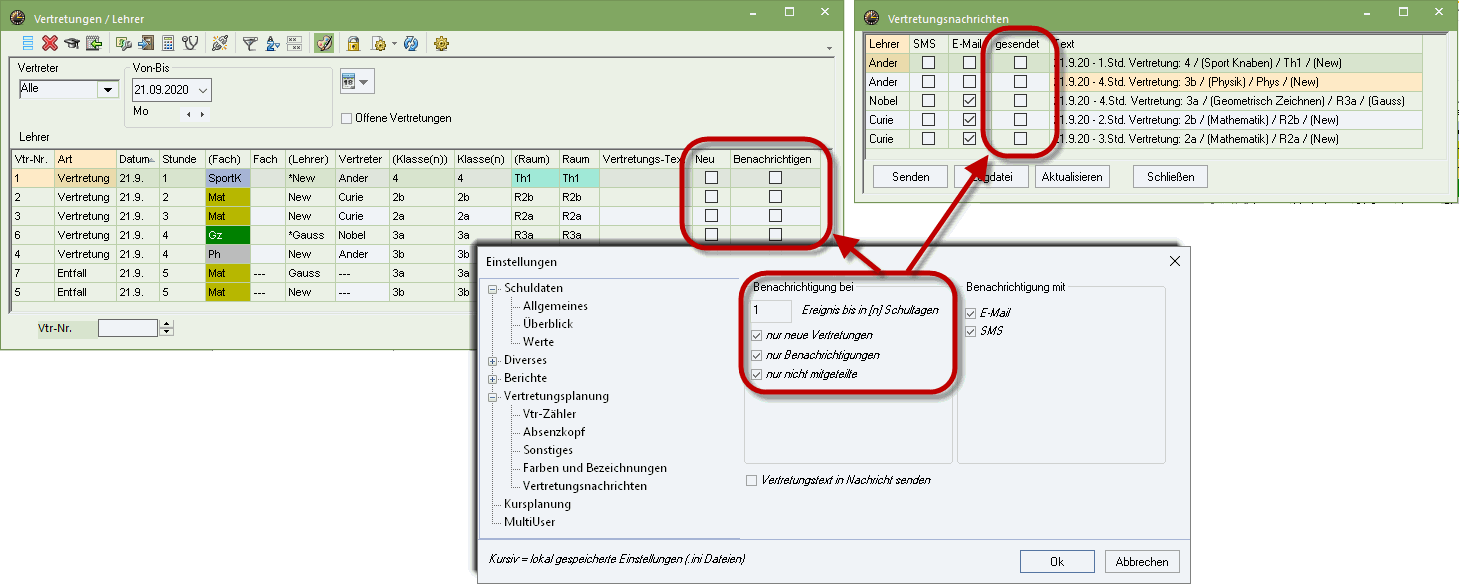Image resolution: width=1459 pixels, height=584 pixels.
Task: Click the yellow gear icon in toolbar
Action: (441, 43)
